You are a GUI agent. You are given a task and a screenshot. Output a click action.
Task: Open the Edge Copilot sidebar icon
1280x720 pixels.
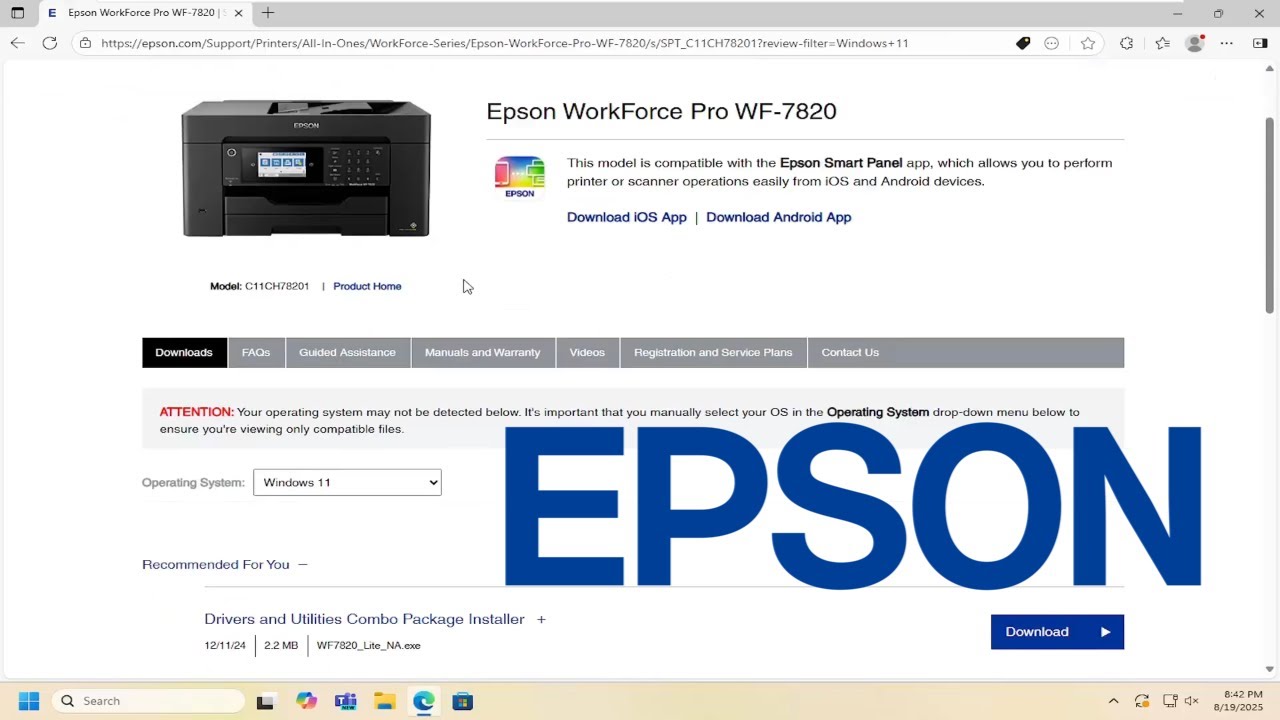[1259, 43]
